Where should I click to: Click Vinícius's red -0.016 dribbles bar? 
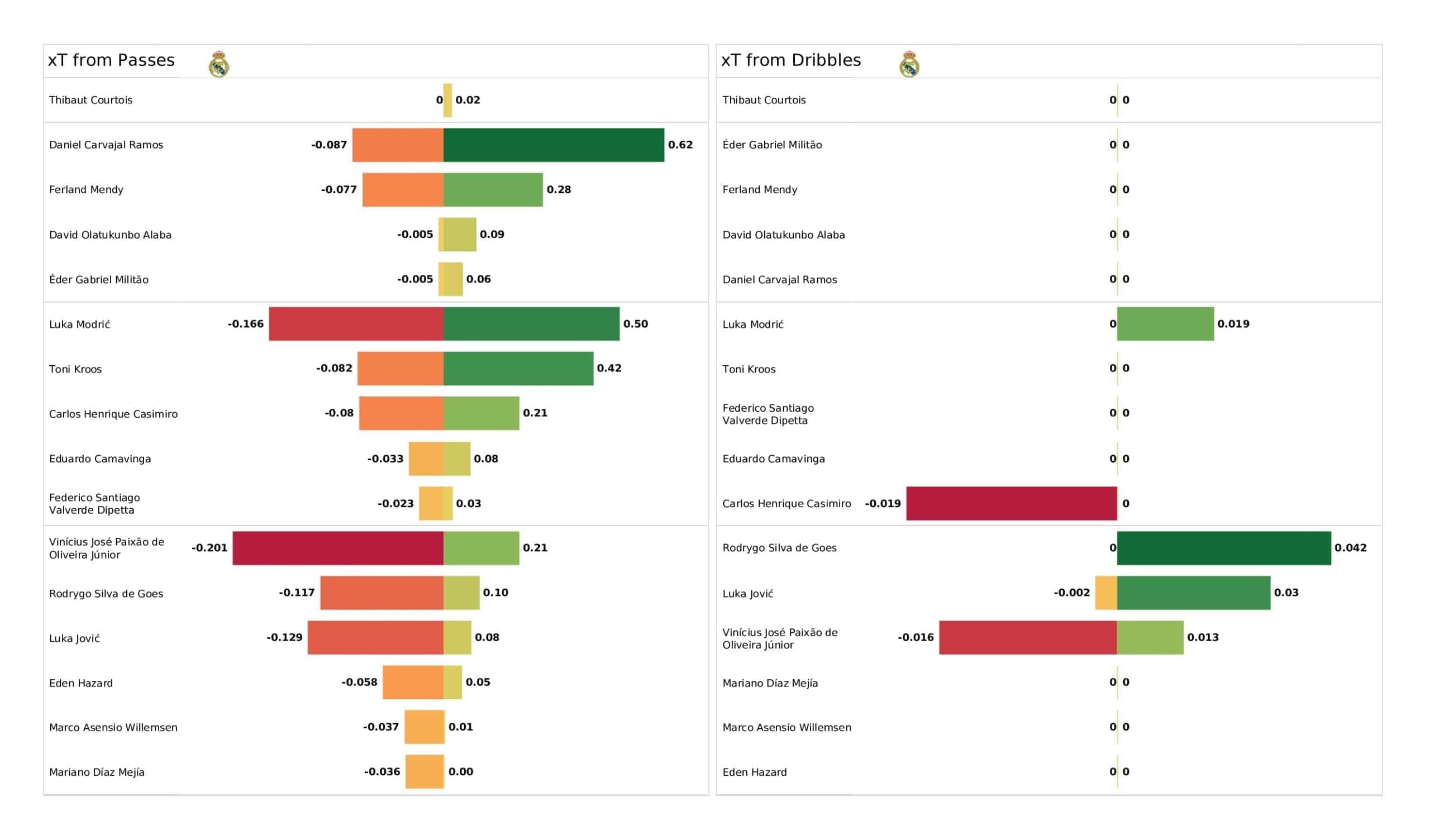pyautogui.click(x=1028, y=638)
